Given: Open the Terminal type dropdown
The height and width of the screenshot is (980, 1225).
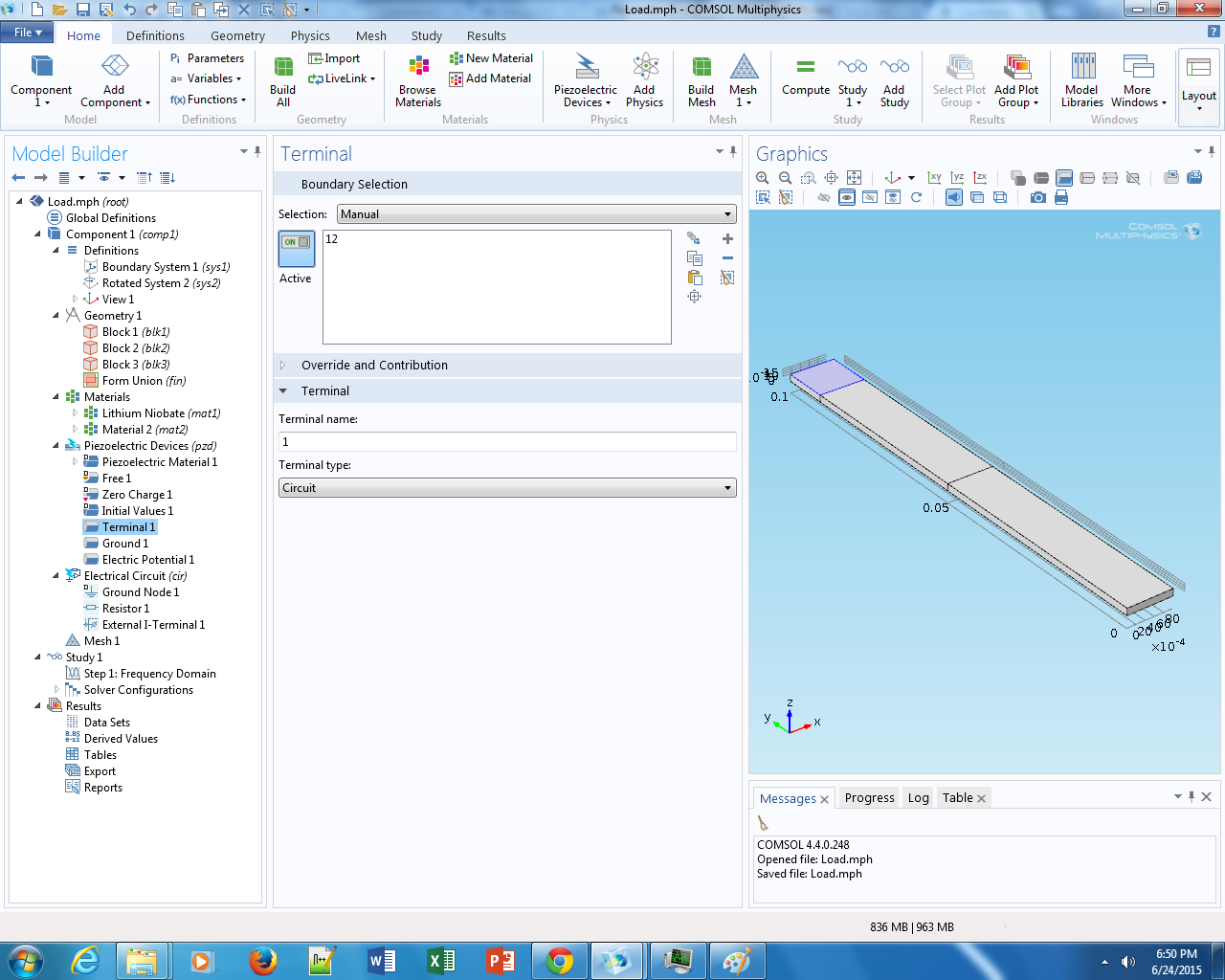Looking at the screenshot, I should [x=507, y=488].
